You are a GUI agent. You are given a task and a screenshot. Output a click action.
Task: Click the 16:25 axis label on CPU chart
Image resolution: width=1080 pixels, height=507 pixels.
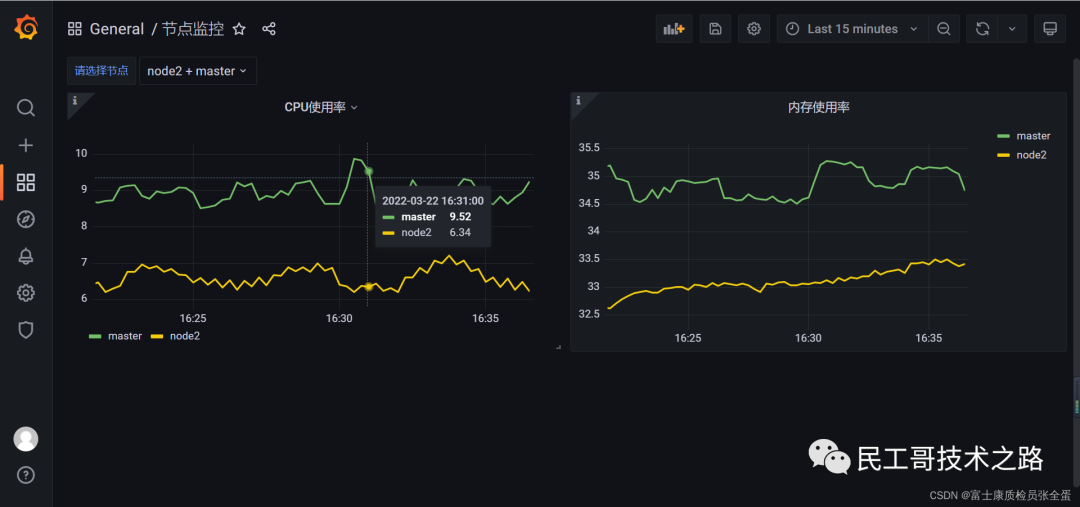coord(194,318)
